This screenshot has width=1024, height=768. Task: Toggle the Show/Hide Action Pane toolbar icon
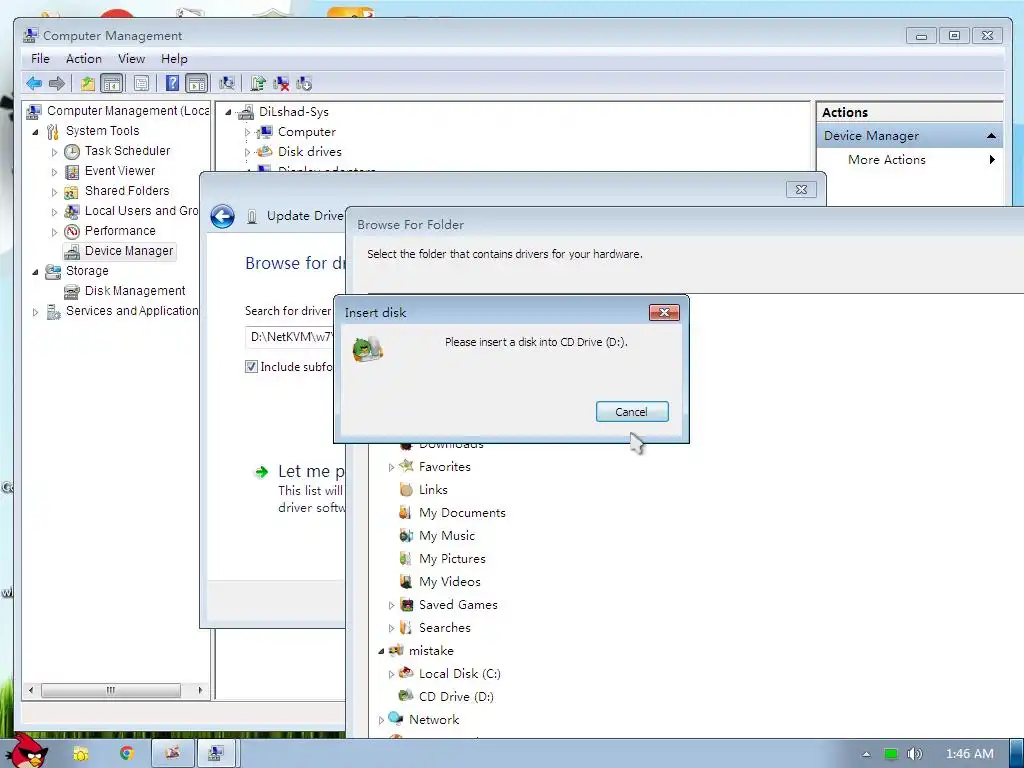click(x=197, y=84)
